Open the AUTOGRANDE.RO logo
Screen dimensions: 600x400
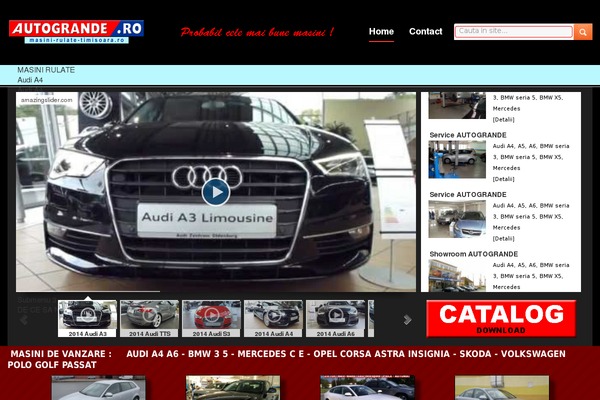tap(77, 32)
